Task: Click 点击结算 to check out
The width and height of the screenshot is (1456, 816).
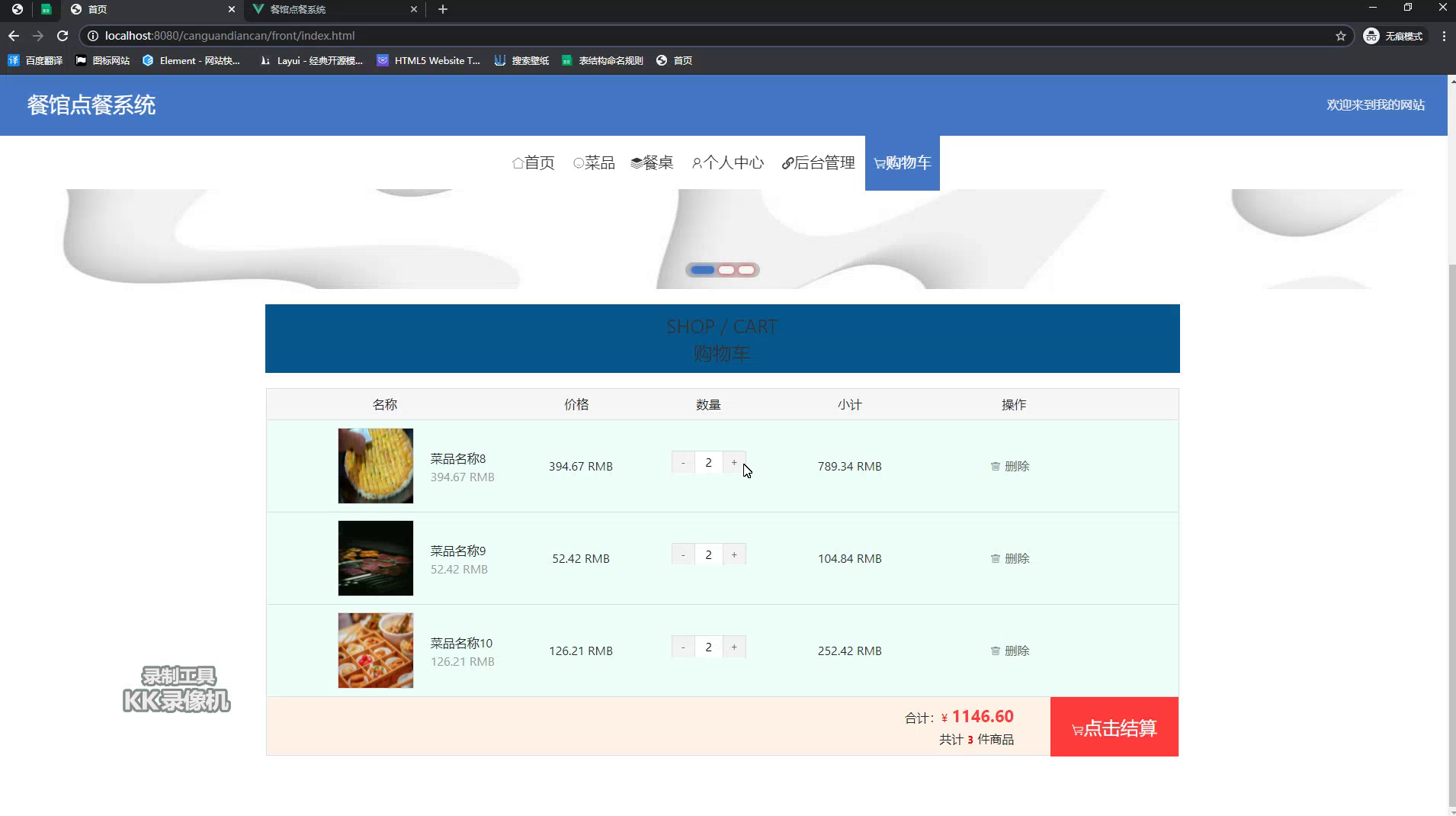Action: pyautogui.click(x=1114, y=727)
